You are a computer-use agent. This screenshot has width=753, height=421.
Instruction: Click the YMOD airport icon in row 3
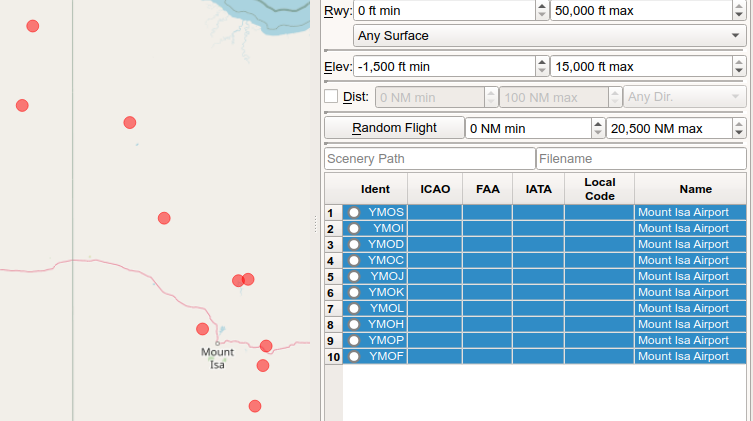354,244
